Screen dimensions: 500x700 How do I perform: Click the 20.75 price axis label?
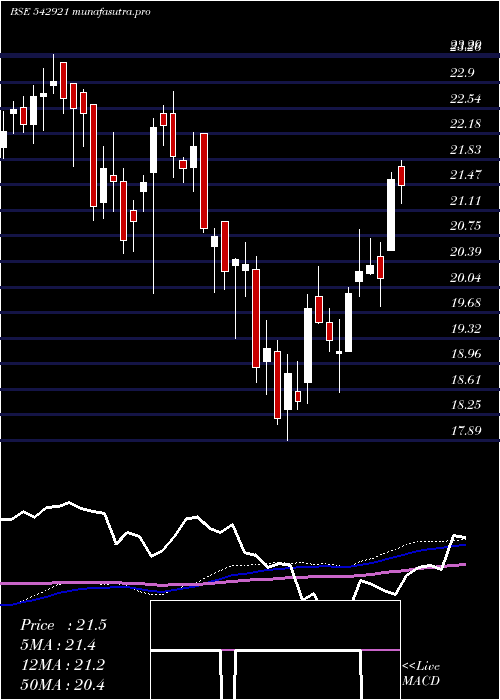[466, 226]
